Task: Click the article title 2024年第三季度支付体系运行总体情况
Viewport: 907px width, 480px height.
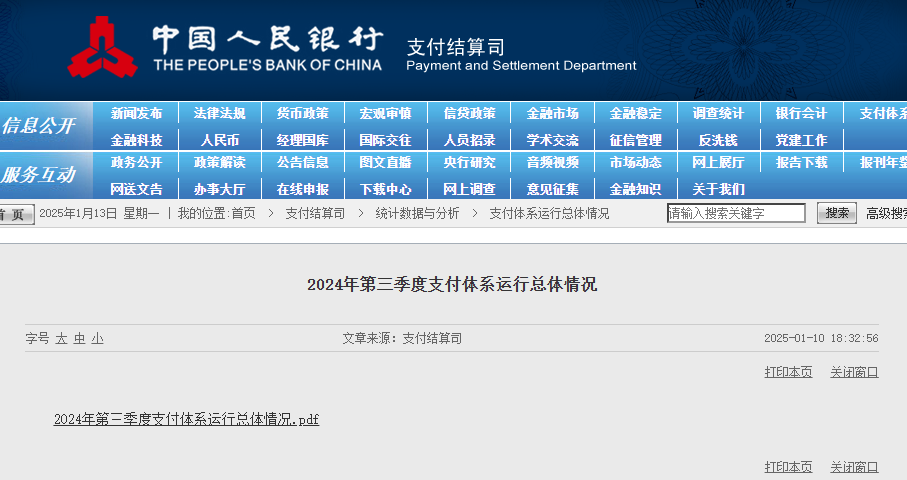Action: coord(452,285)
